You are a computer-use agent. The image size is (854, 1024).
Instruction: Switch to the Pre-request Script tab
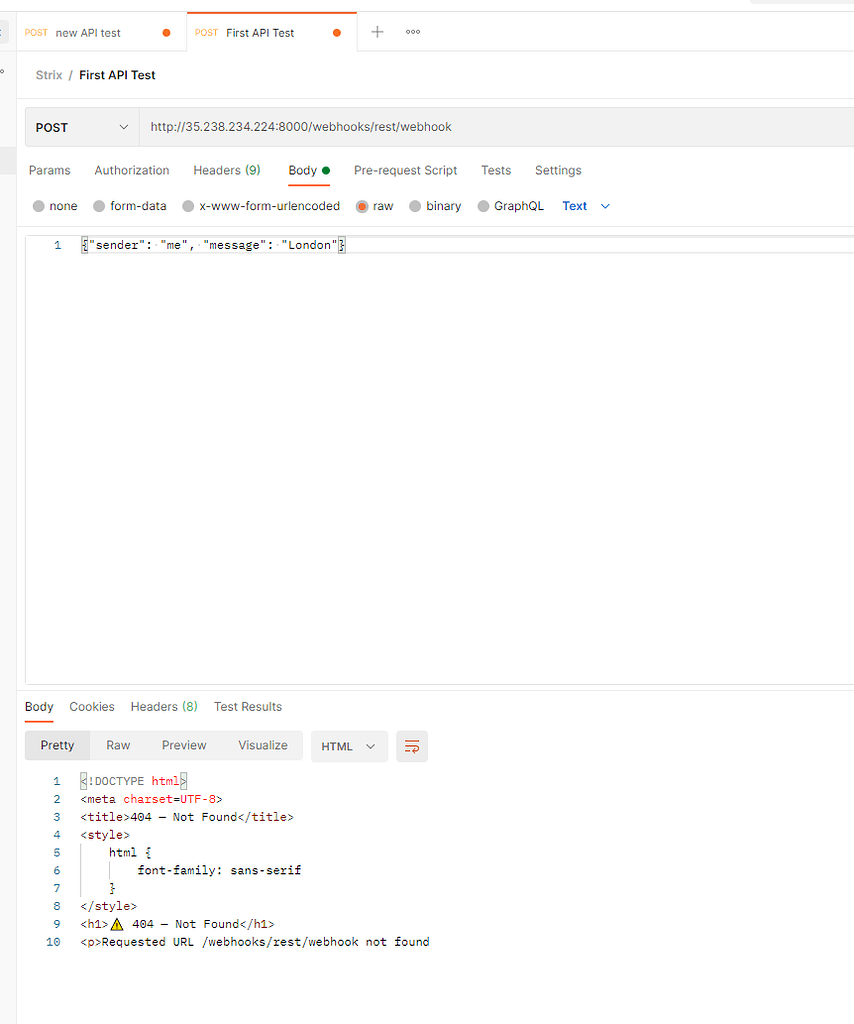[405, 170]
